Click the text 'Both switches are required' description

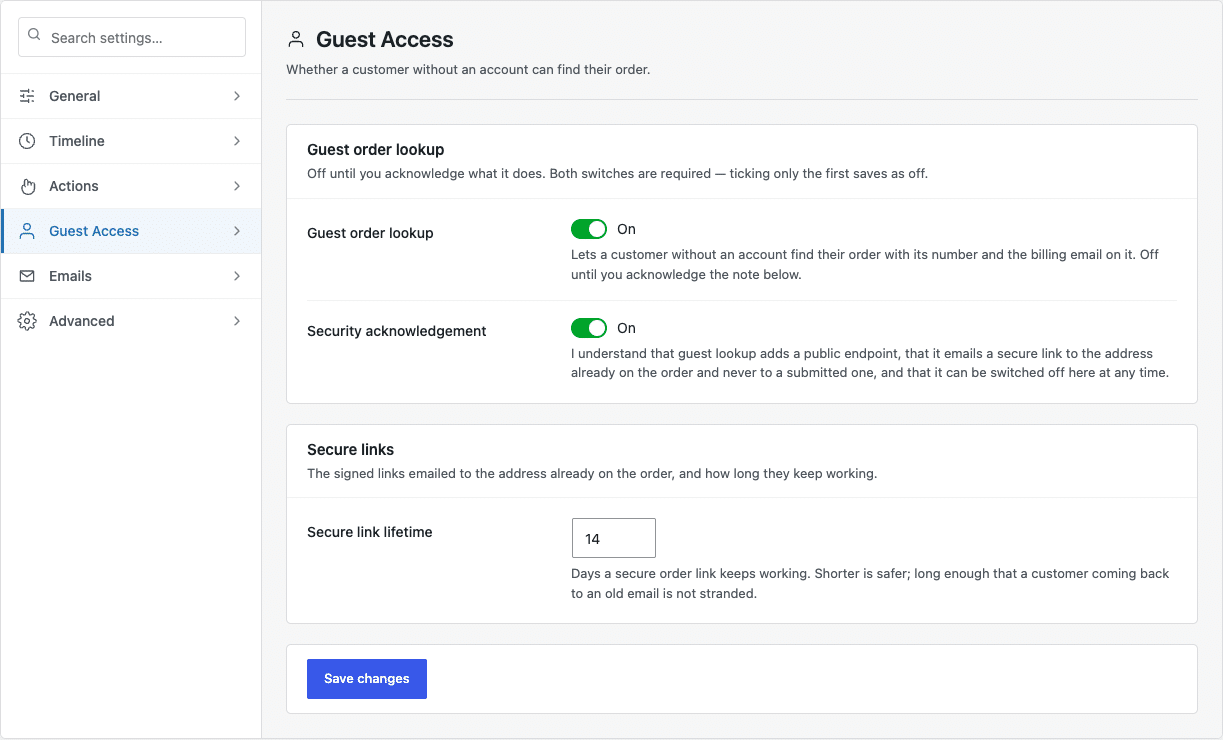tap(617, 173)
